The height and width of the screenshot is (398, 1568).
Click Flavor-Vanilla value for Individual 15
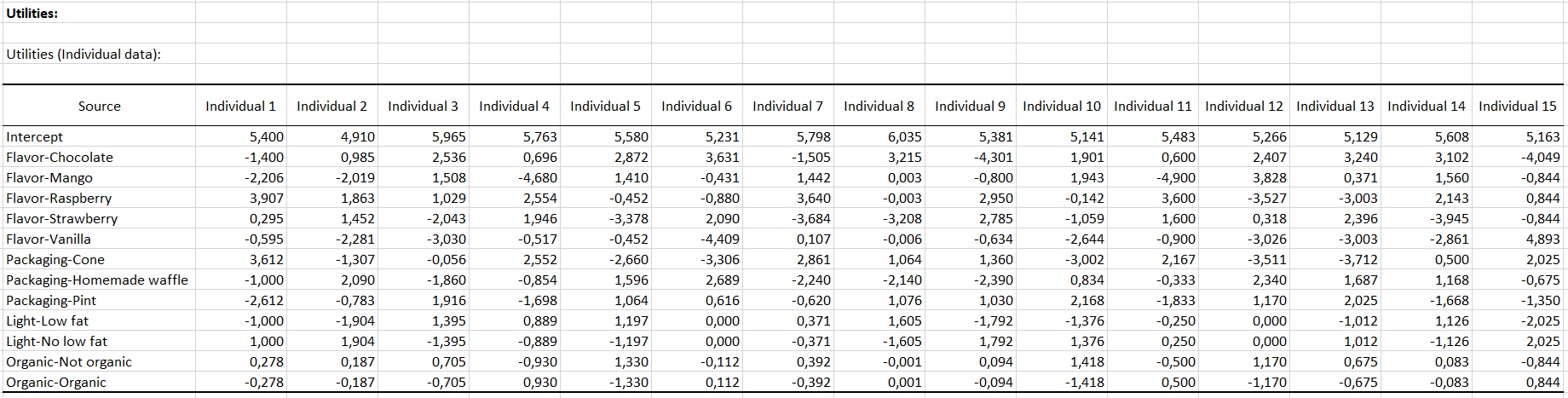pos(1542,239)
